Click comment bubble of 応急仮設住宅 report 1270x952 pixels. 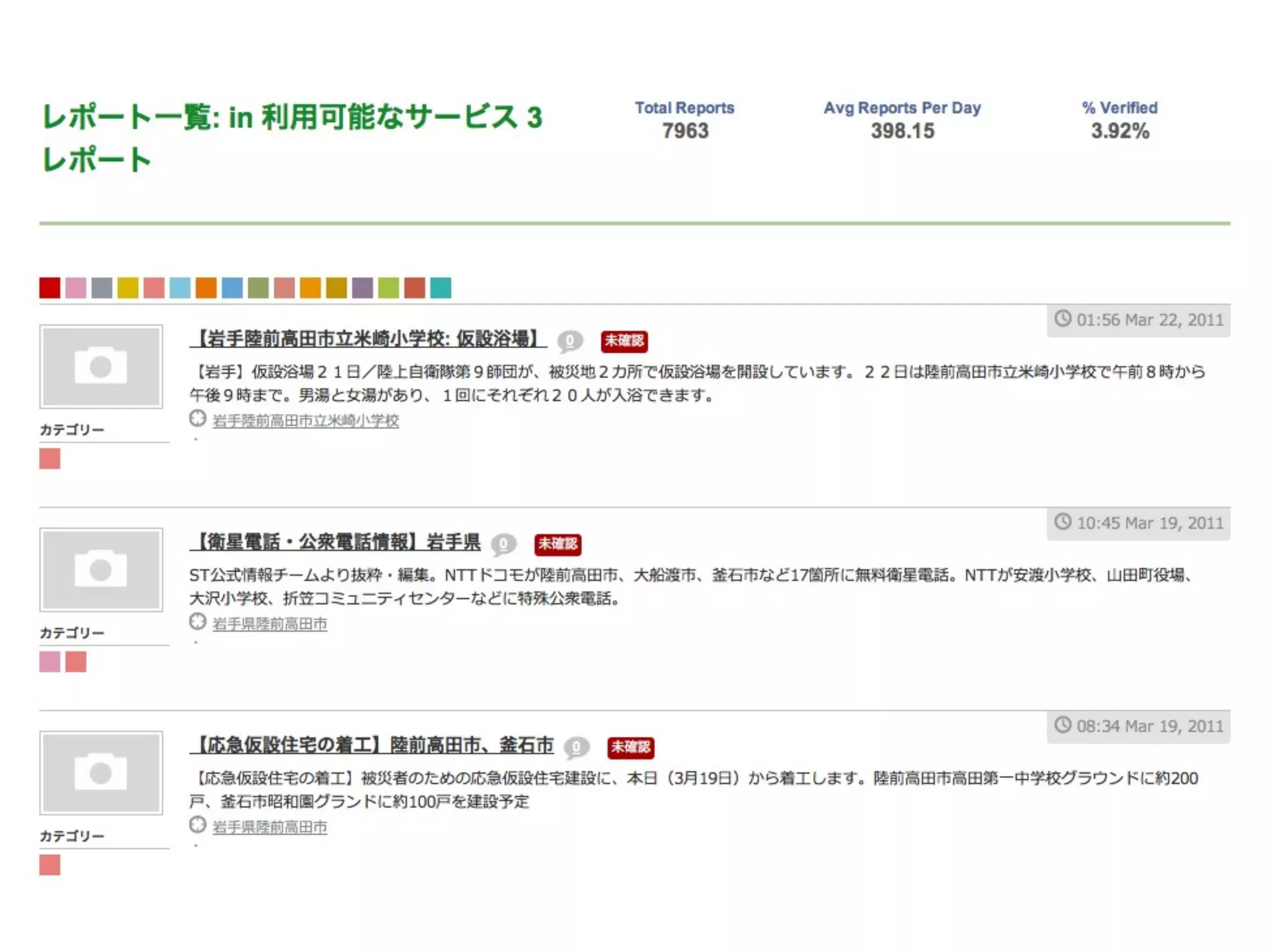pyautogui.click(x=576, y=747)
